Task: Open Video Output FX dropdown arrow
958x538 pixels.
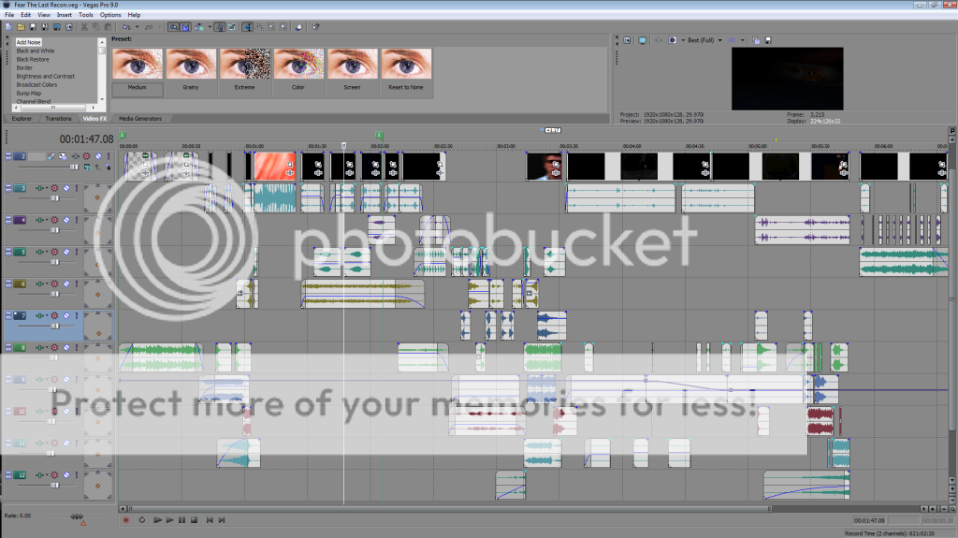Action: click(683, 40)
